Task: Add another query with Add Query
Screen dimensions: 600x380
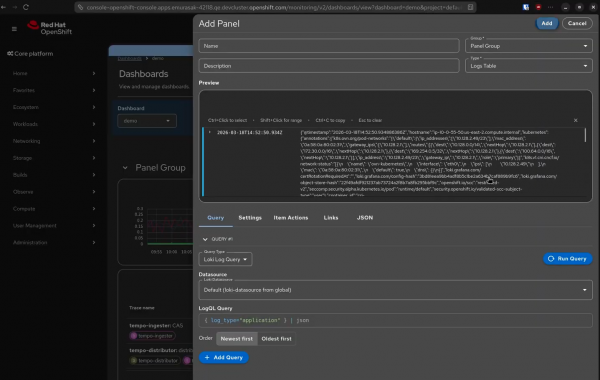Action: (x=224, y=357)
